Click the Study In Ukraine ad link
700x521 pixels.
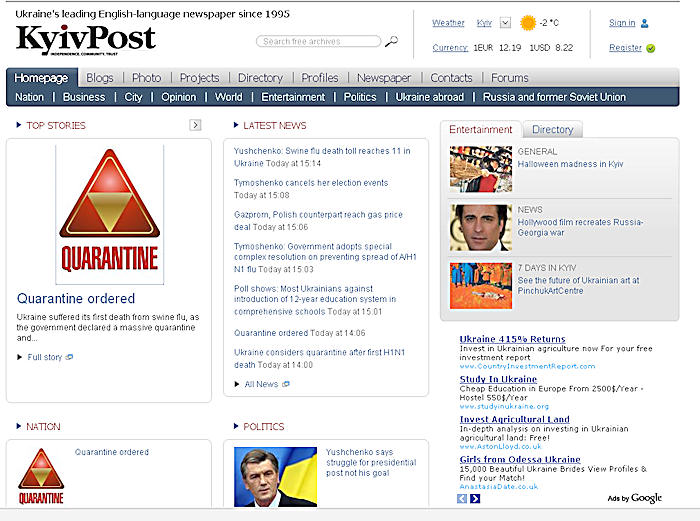click(498, 379)
